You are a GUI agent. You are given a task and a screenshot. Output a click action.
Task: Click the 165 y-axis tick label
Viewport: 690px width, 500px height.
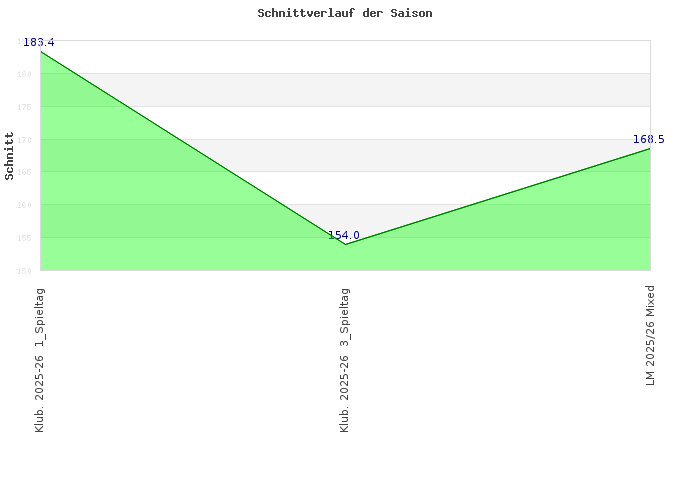coord(29,172)
